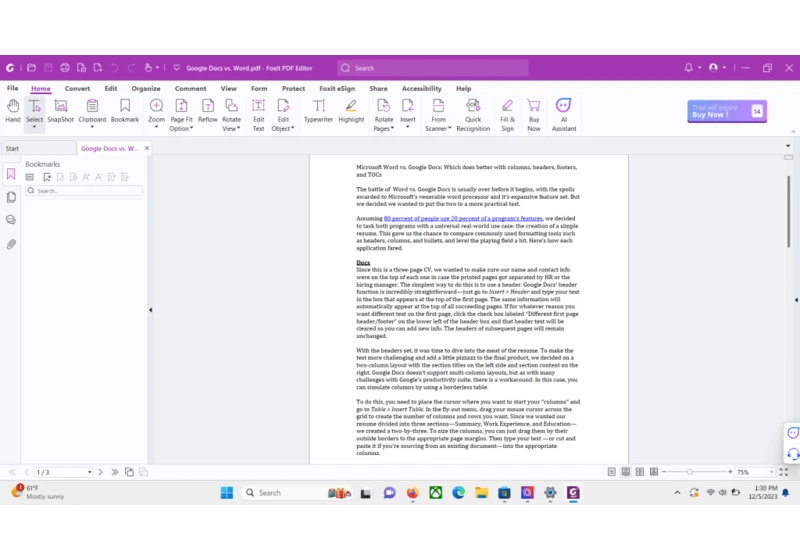Enable continuous page view mode

coord(626,472)
